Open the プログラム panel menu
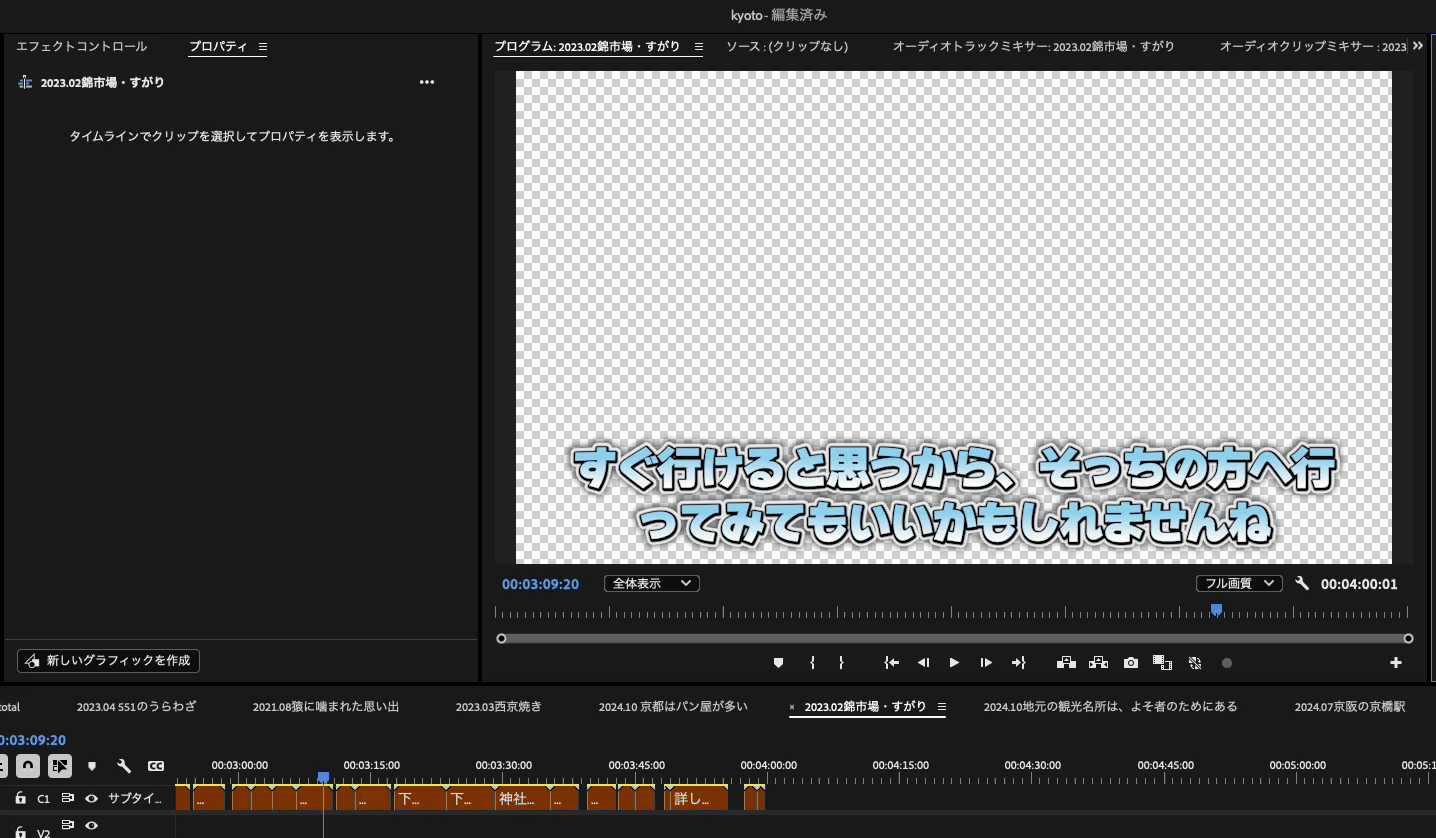The width and height of the screenshot is (1436, 838). point(698,47)
